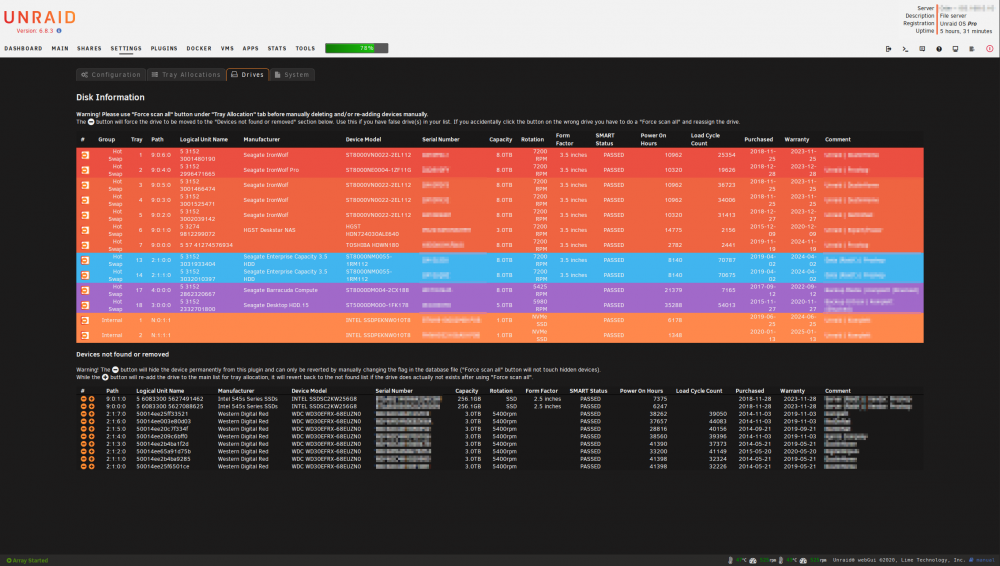Open the Tools menu

(x=305, y=48)
